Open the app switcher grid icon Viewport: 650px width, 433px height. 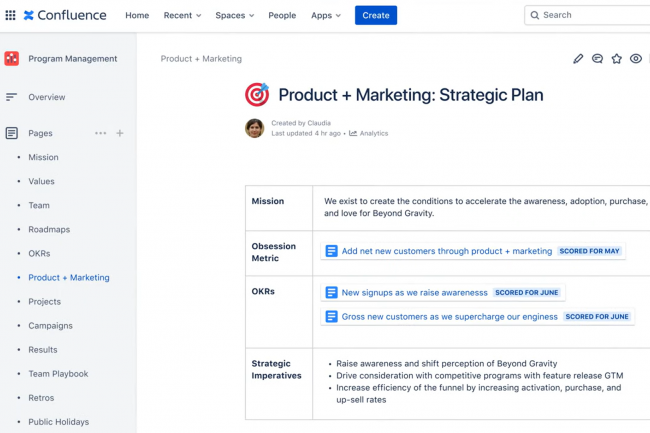[x=11, y=15]
